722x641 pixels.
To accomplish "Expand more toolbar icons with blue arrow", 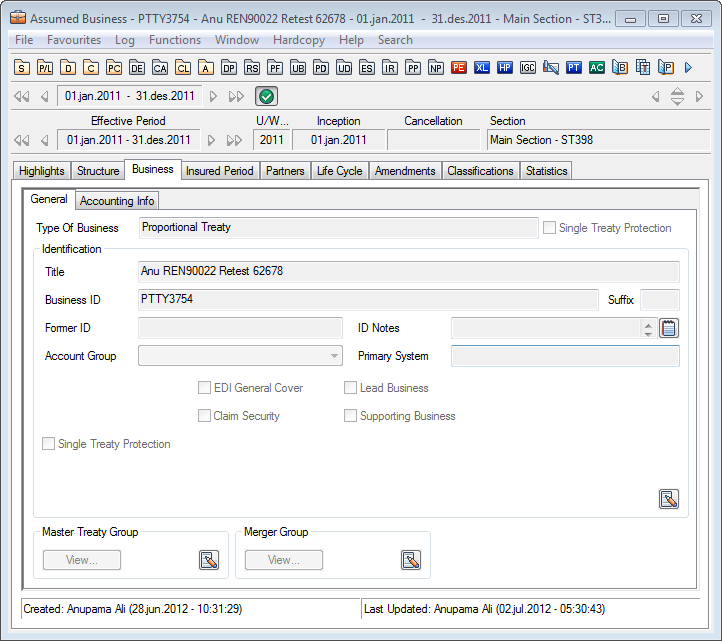I will coord(688,68).
